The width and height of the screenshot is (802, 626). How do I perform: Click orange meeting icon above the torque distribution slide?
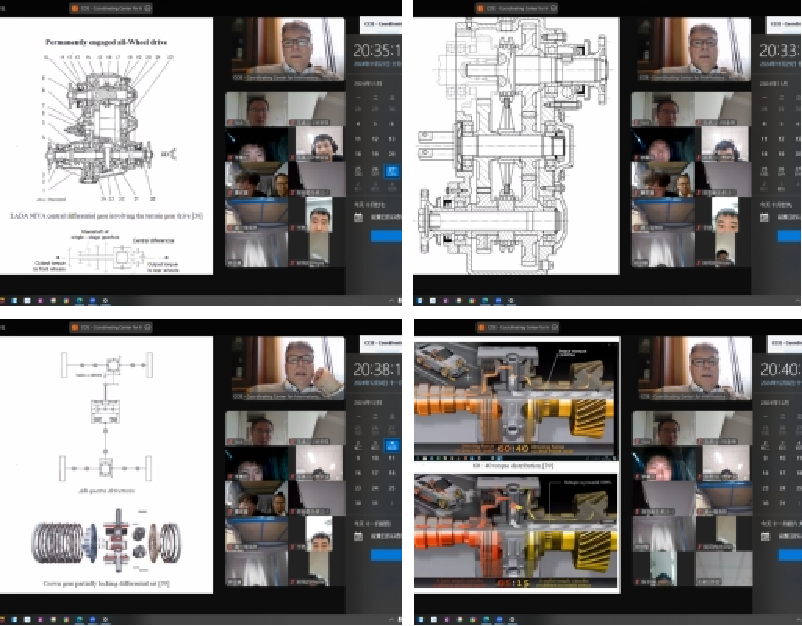482,328
